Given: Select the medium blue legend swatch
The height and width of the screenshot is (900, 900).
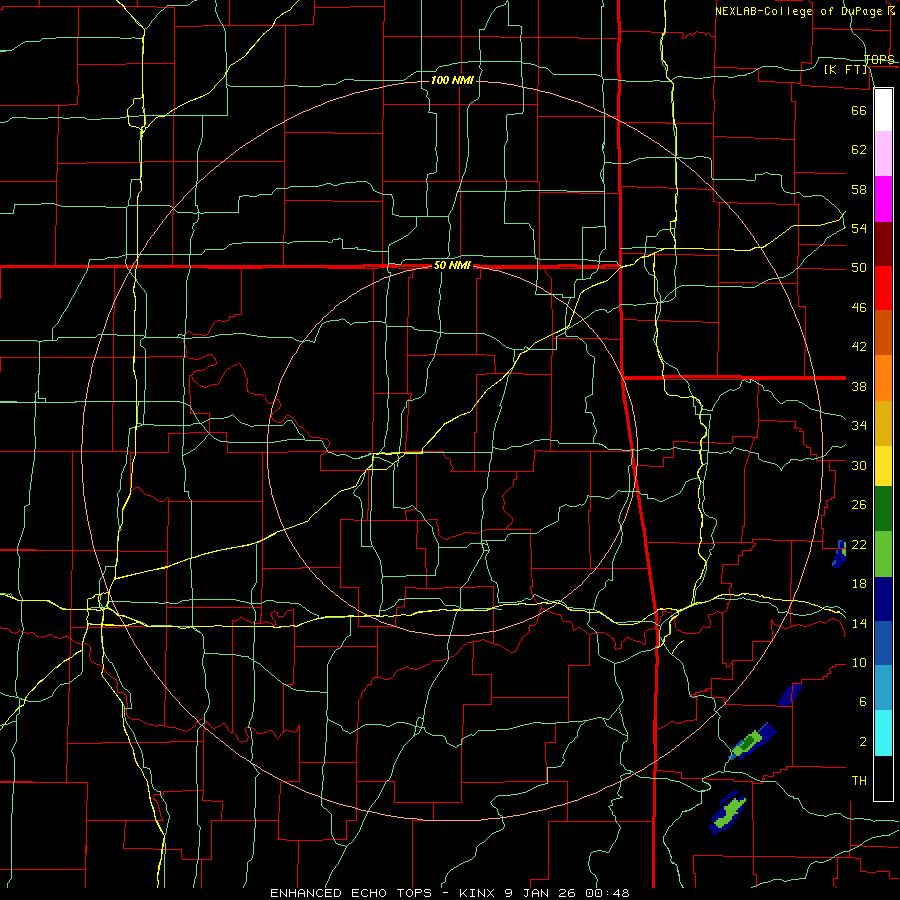Looking at the screenshot, I should pos(883,643).
